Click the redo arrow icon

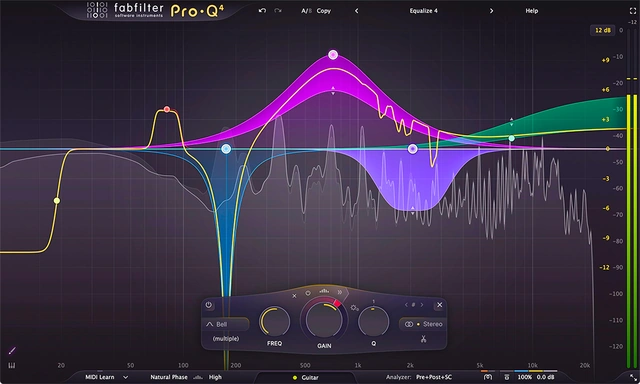(278, 11)
